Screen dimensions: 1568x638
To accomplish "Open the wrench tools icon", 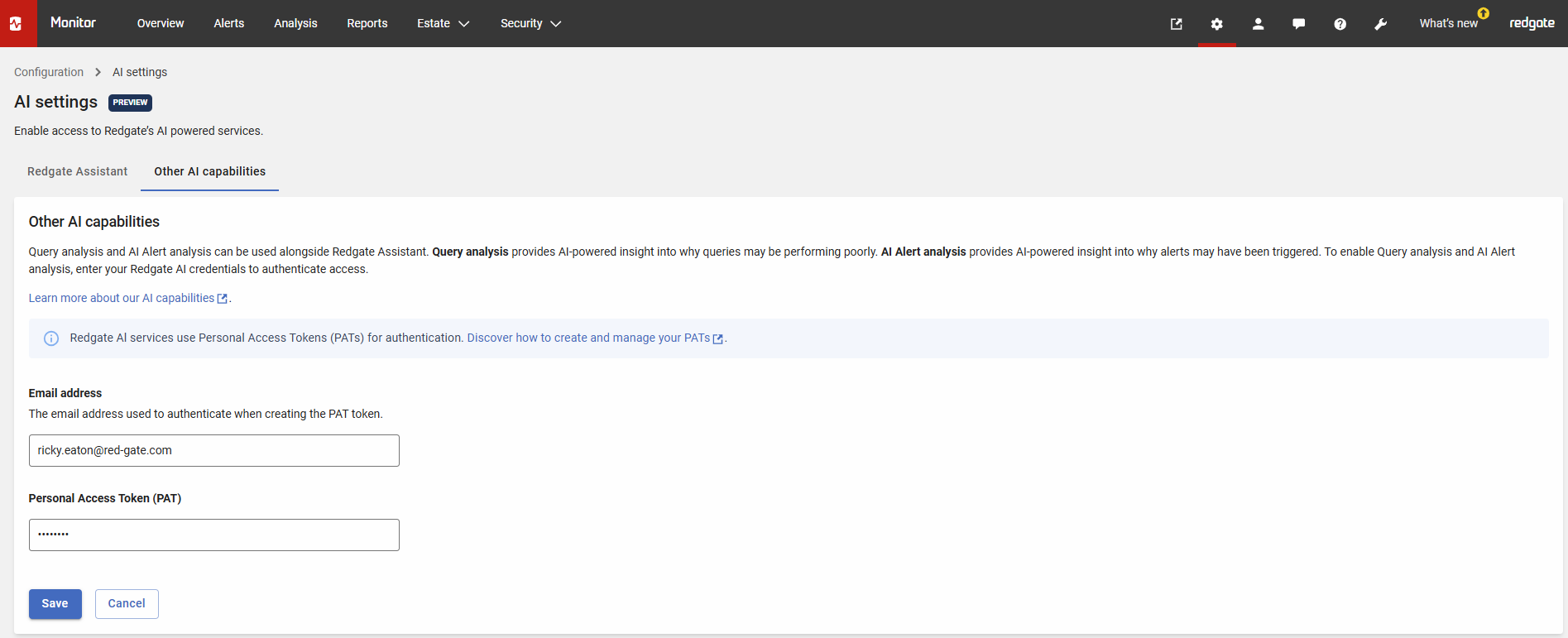I will [1381, 24].
